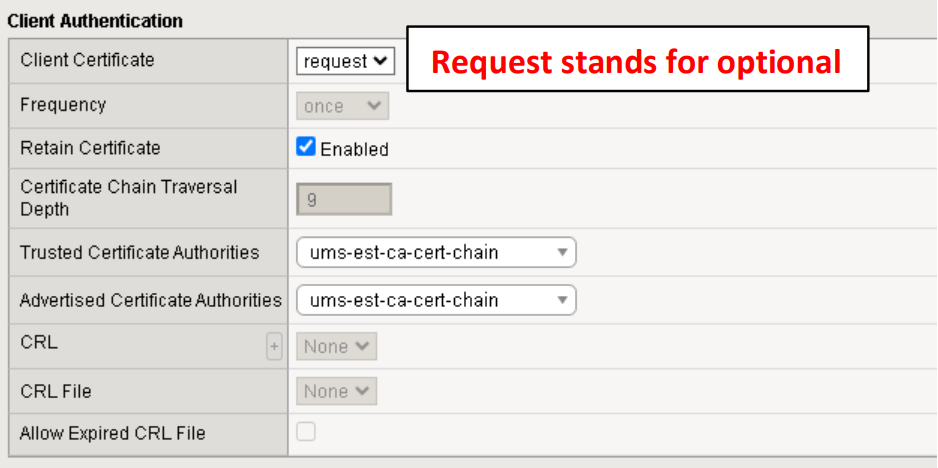The width and height of the screenshot is (938, 468).
Task: Click the Retain Certificate label
Action: (90, 148)
